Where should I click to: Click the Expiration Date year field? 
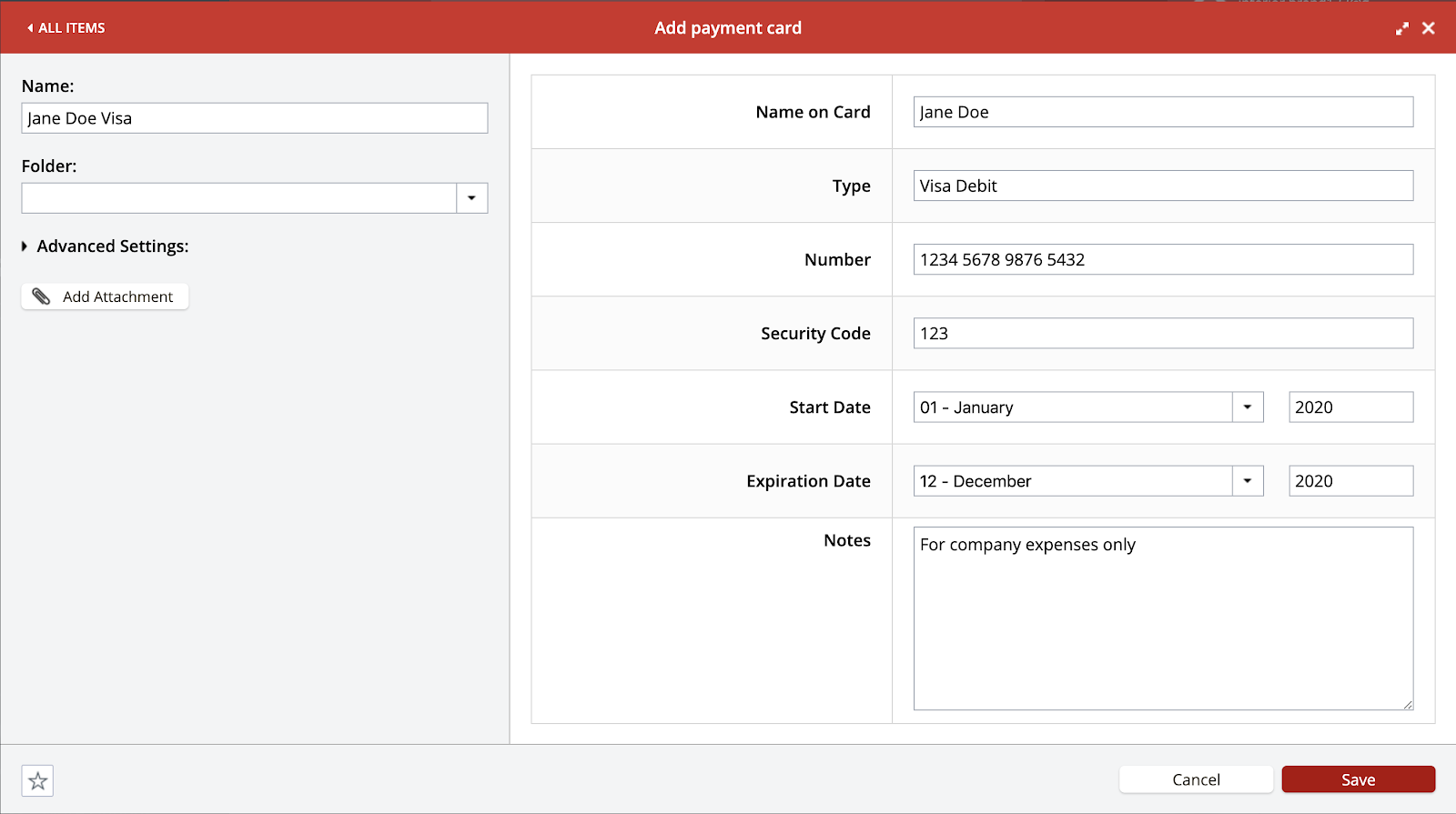pyautogui.click(x=1351, y=481)
